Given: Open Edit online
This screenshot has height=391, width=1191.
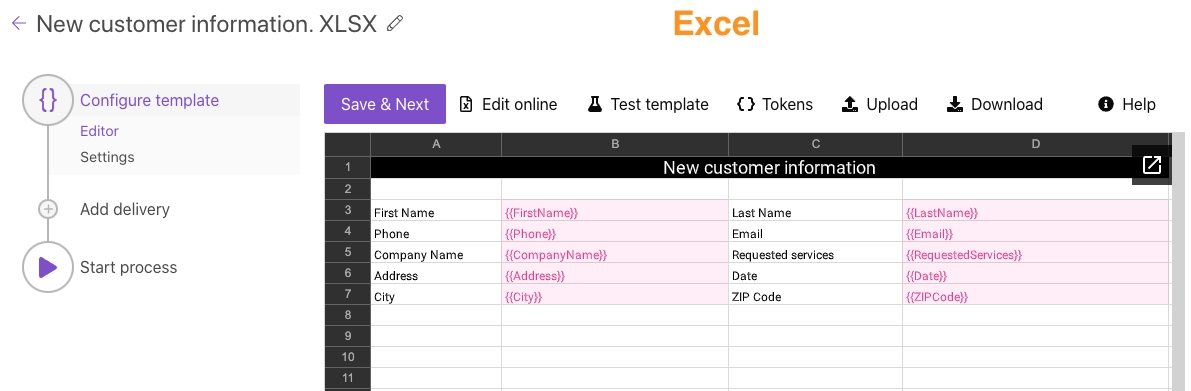Looking at the screenshot, I should click(508, 104).
